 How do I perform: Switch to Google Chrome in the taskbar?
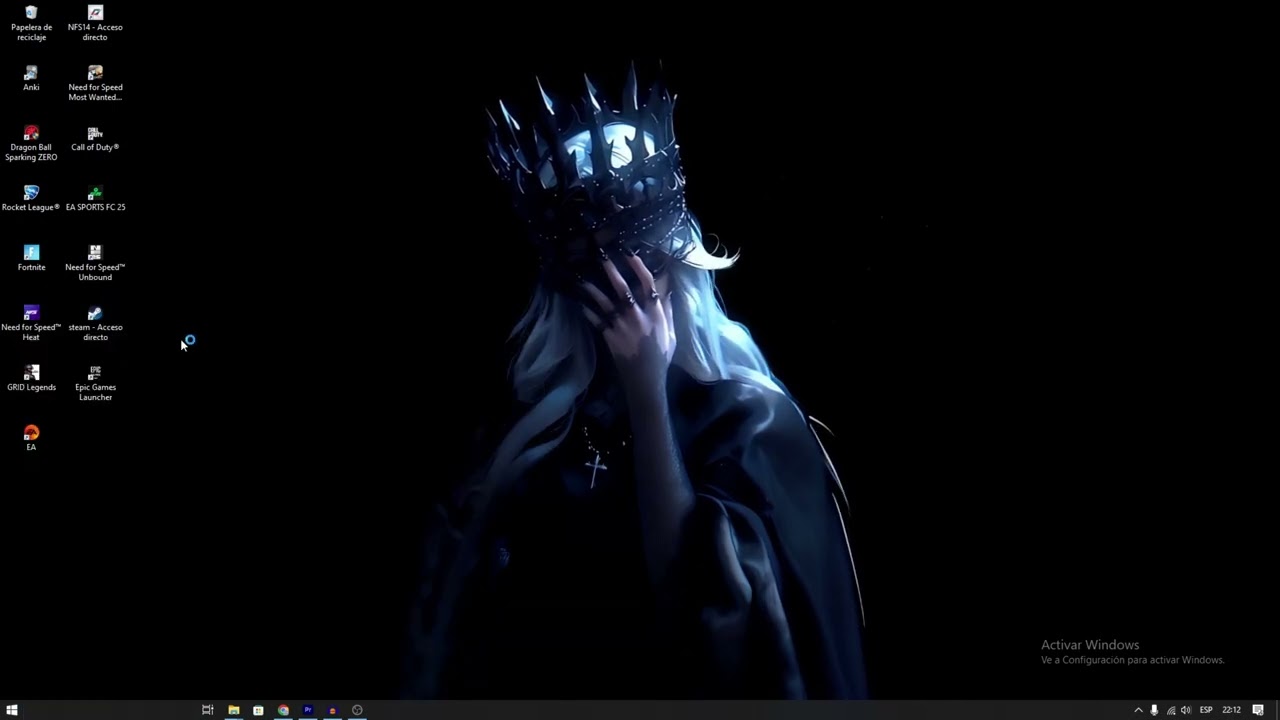[283, 710]
